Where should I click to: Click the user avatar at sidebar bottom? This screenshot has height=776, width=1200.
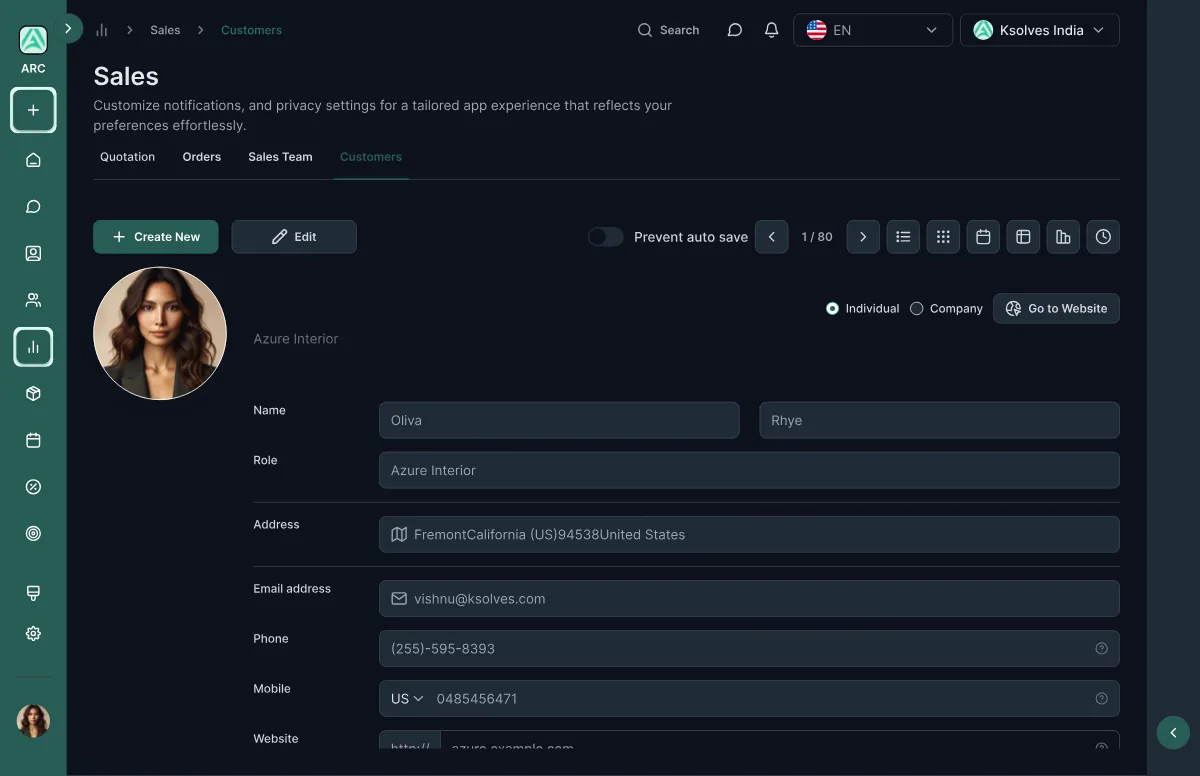pos(33,720)
